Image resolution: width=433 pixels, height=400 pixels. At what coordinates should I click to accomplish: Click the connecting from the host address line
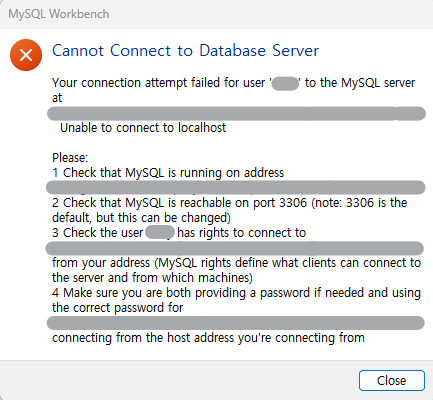pyautogui.click(x=208, y=338)
